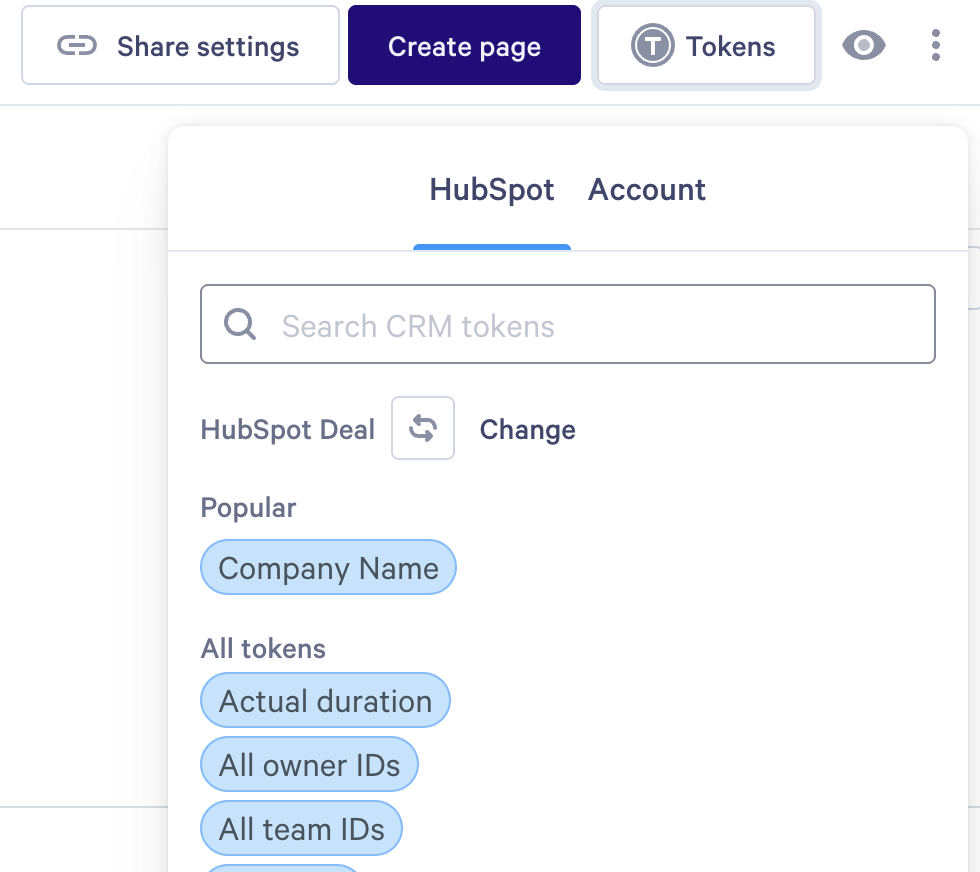Click the HubSpot Deal label

(287, 430)
